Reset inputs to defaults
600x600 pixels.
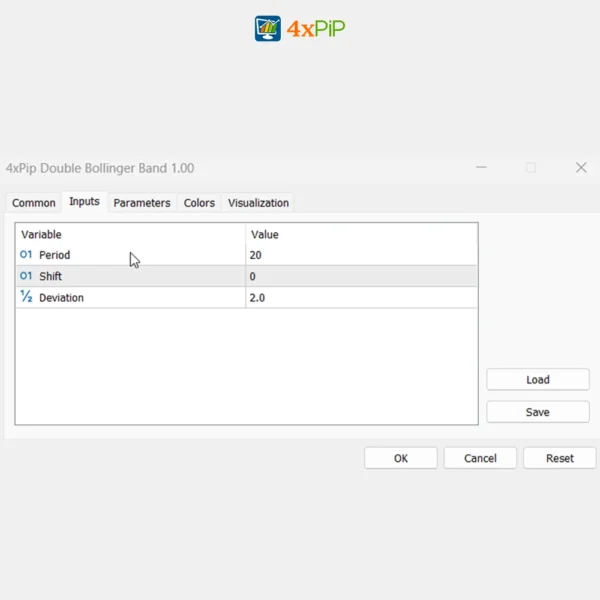point(560,458)
